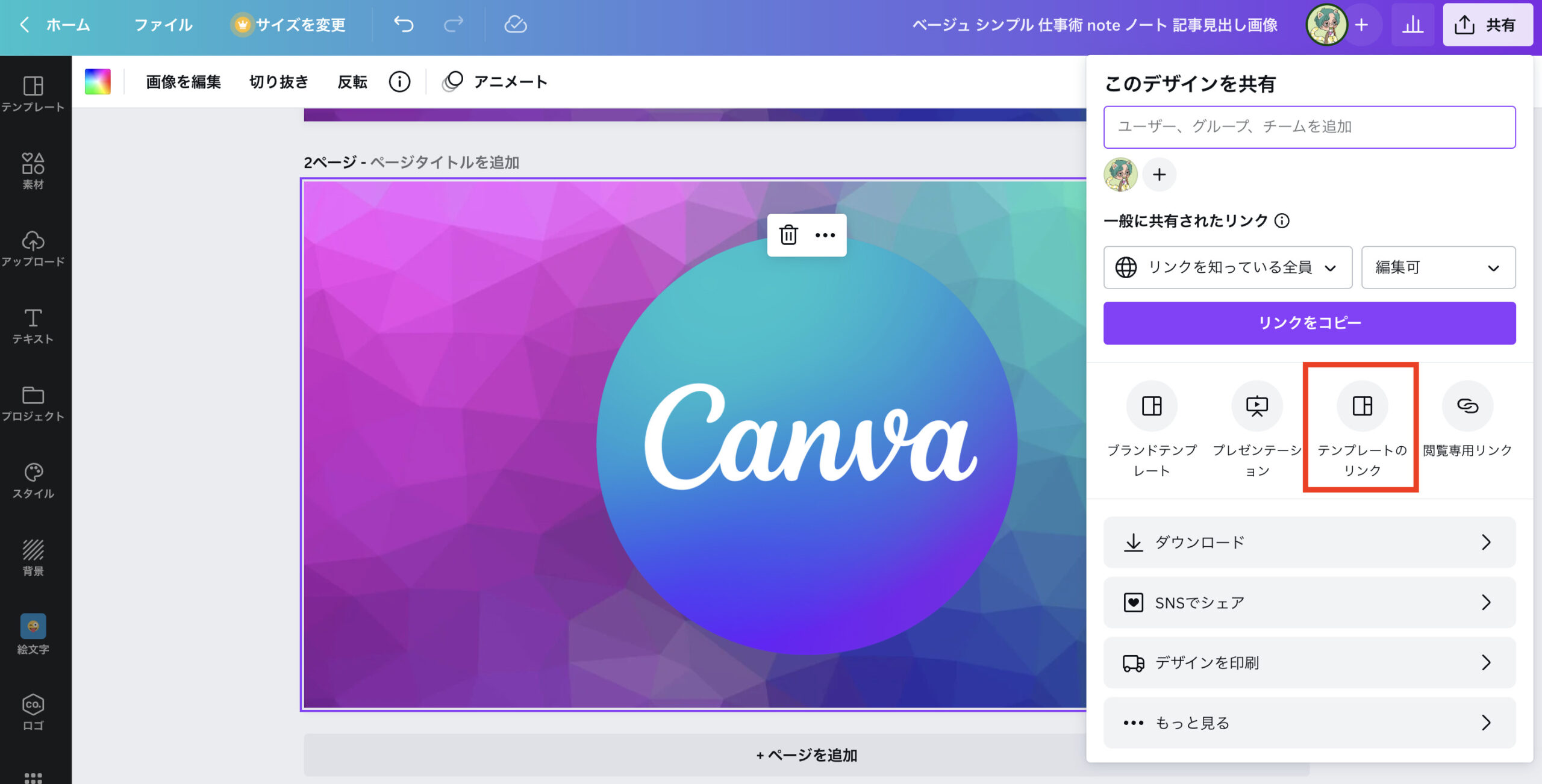The width and height of the screenshot is (1542, 784).
Task: Open the analytics bar chart icon
Action: [x=1412, y=25]
